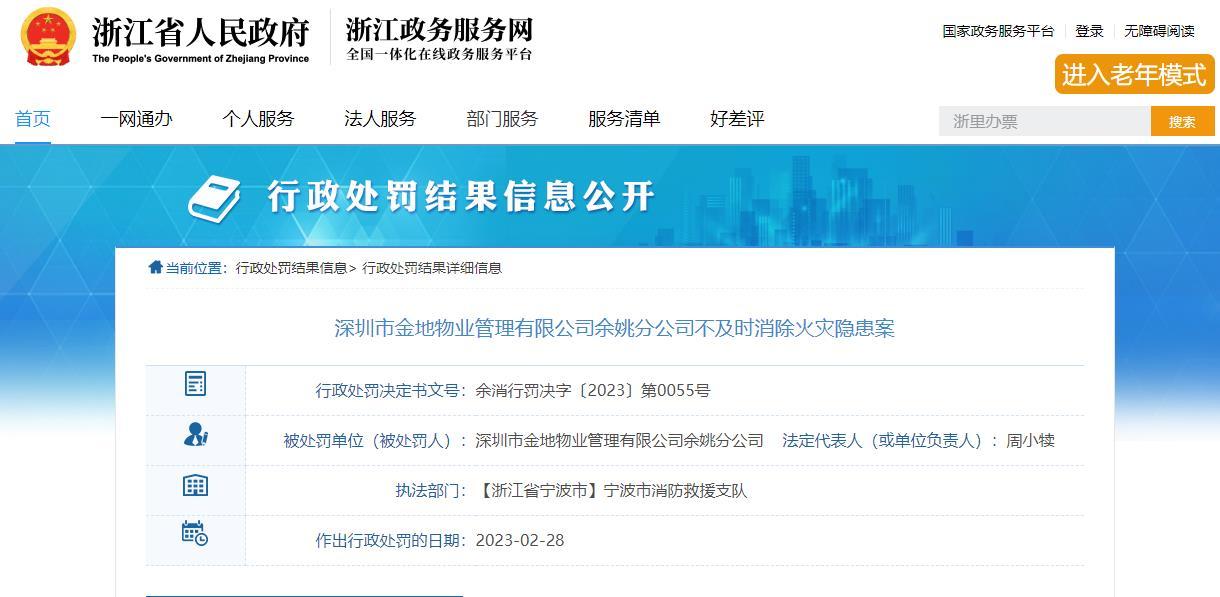
Task: Click the 当前位置 breadcrumb label
Action: coord(196,268)
